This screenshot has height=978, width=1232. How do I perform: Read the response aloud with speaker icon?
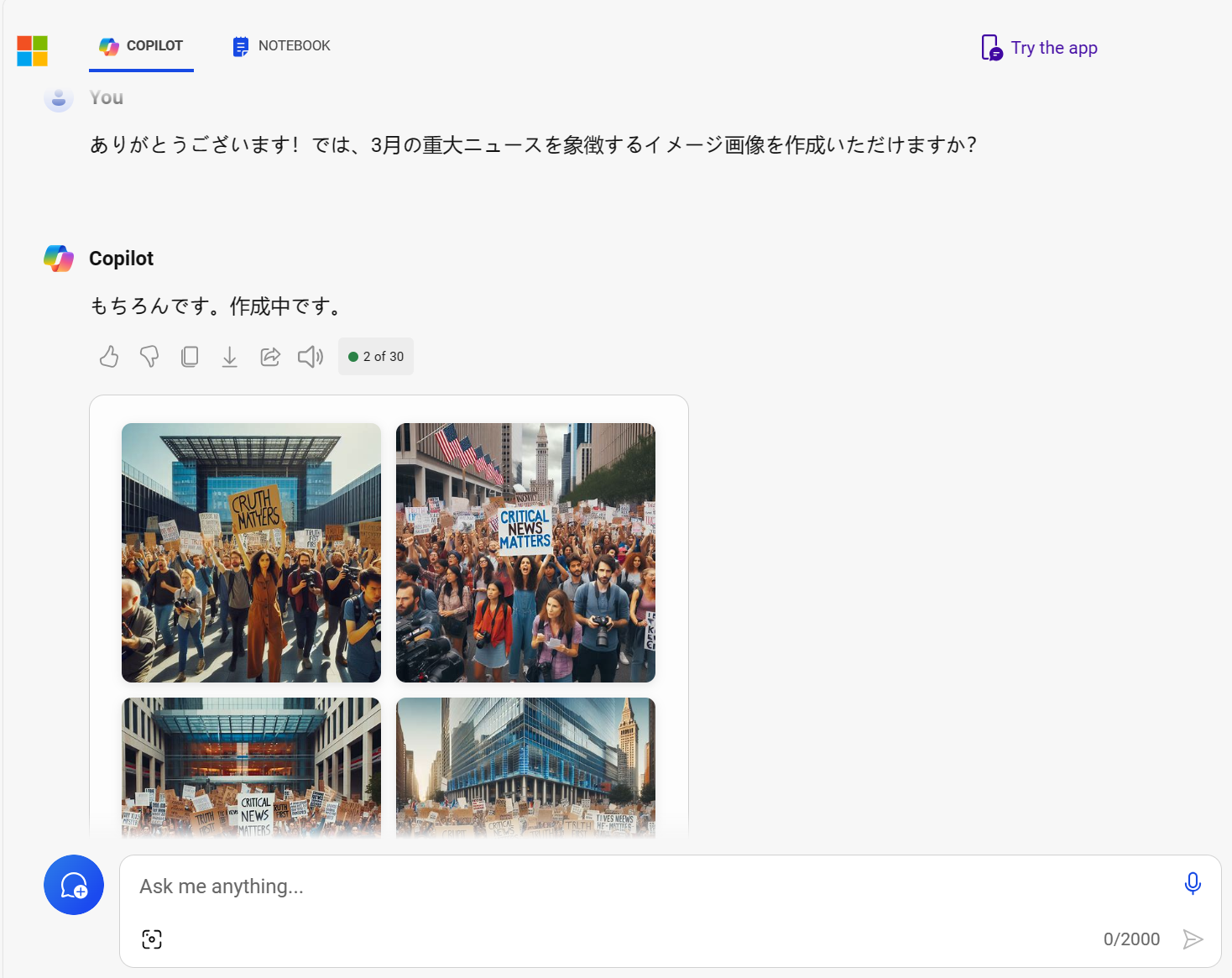coord(311,357)
